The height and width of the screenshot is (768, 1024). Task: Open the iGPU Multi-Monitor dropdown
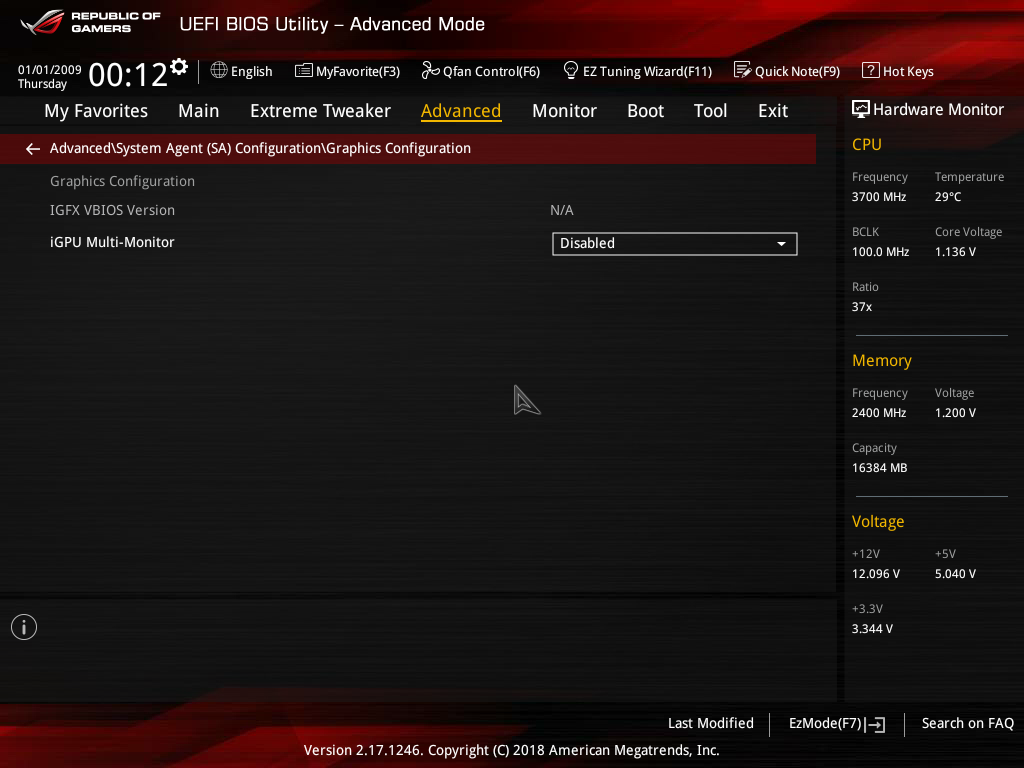click(675, 244)
